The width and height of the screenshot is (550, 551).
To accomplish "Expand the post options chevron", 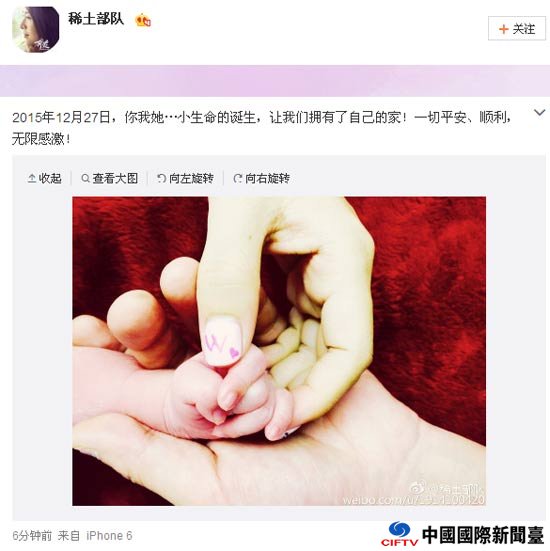I will (539, 112).
